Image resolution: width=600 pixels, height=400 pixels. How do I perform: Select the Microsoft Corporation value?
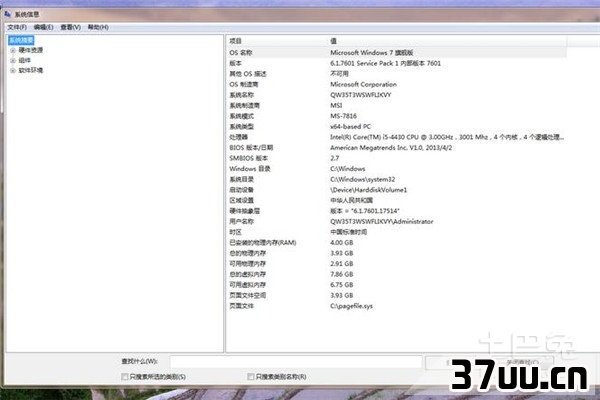pyautogui.click(x=363, y=84)
